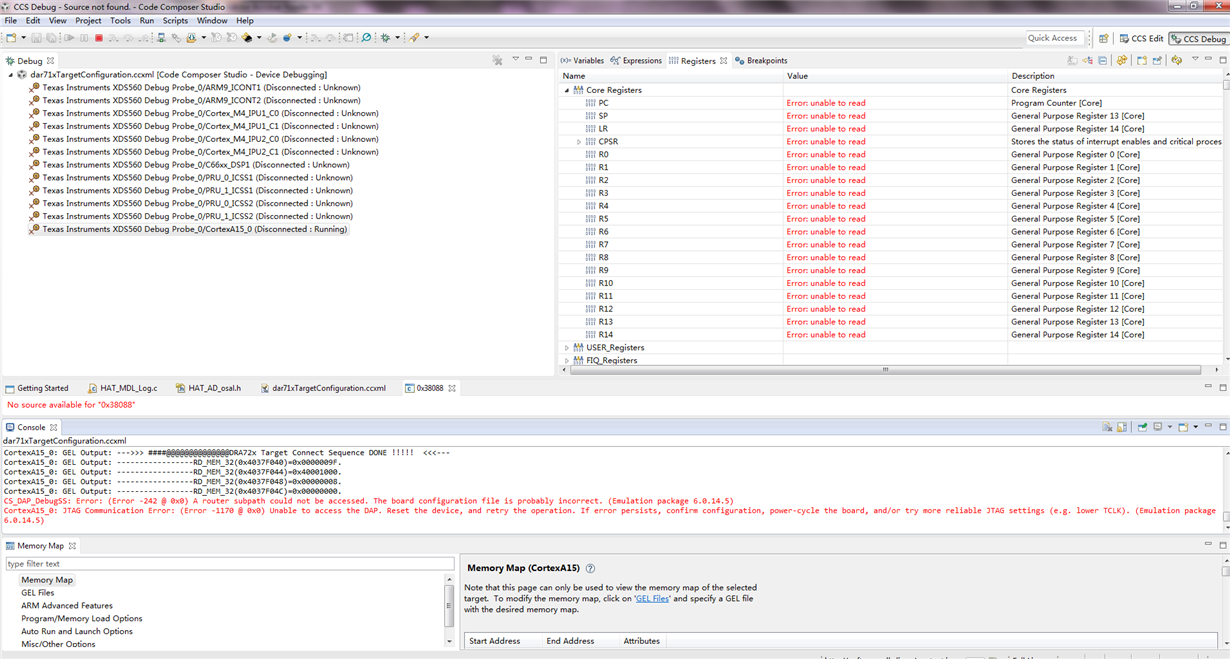Click the Open Perspective icon
The width and height of the screenshot is (1230, 659).
click(x=1104, y=38)
